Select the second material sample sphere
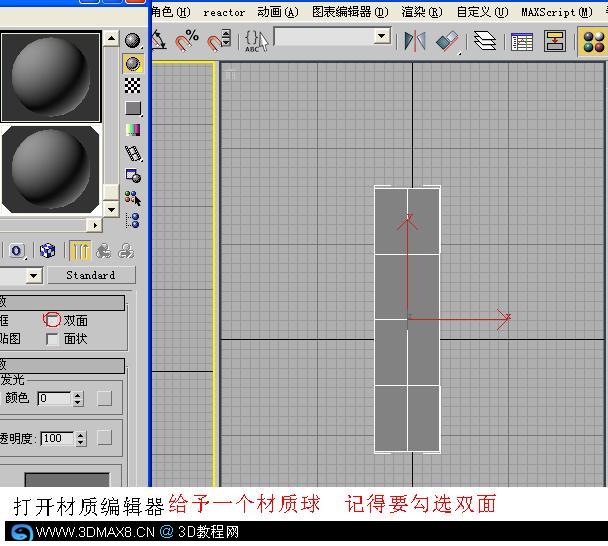The height and width of the screenshot is (546, 608). click(x=51, y=169)
